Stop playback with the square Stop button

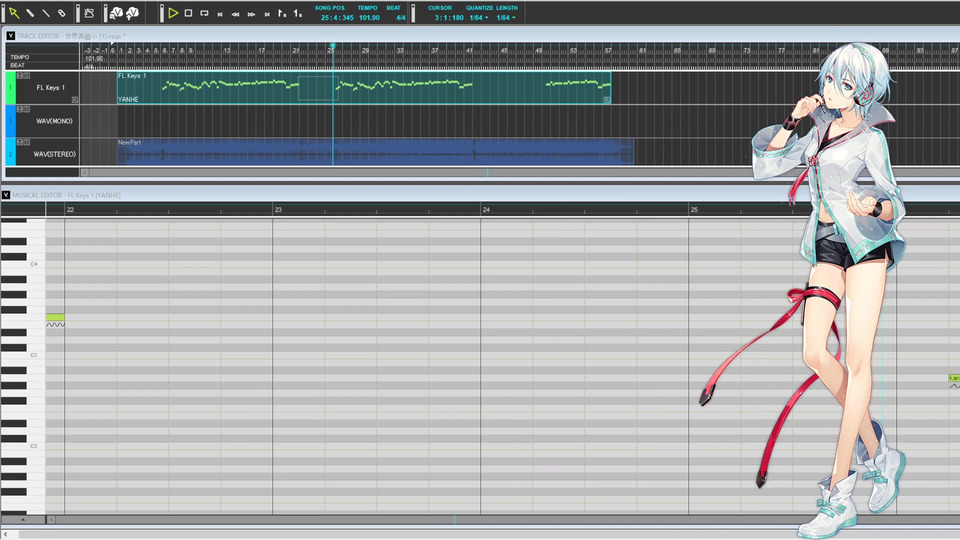click(x=189, y=13)
